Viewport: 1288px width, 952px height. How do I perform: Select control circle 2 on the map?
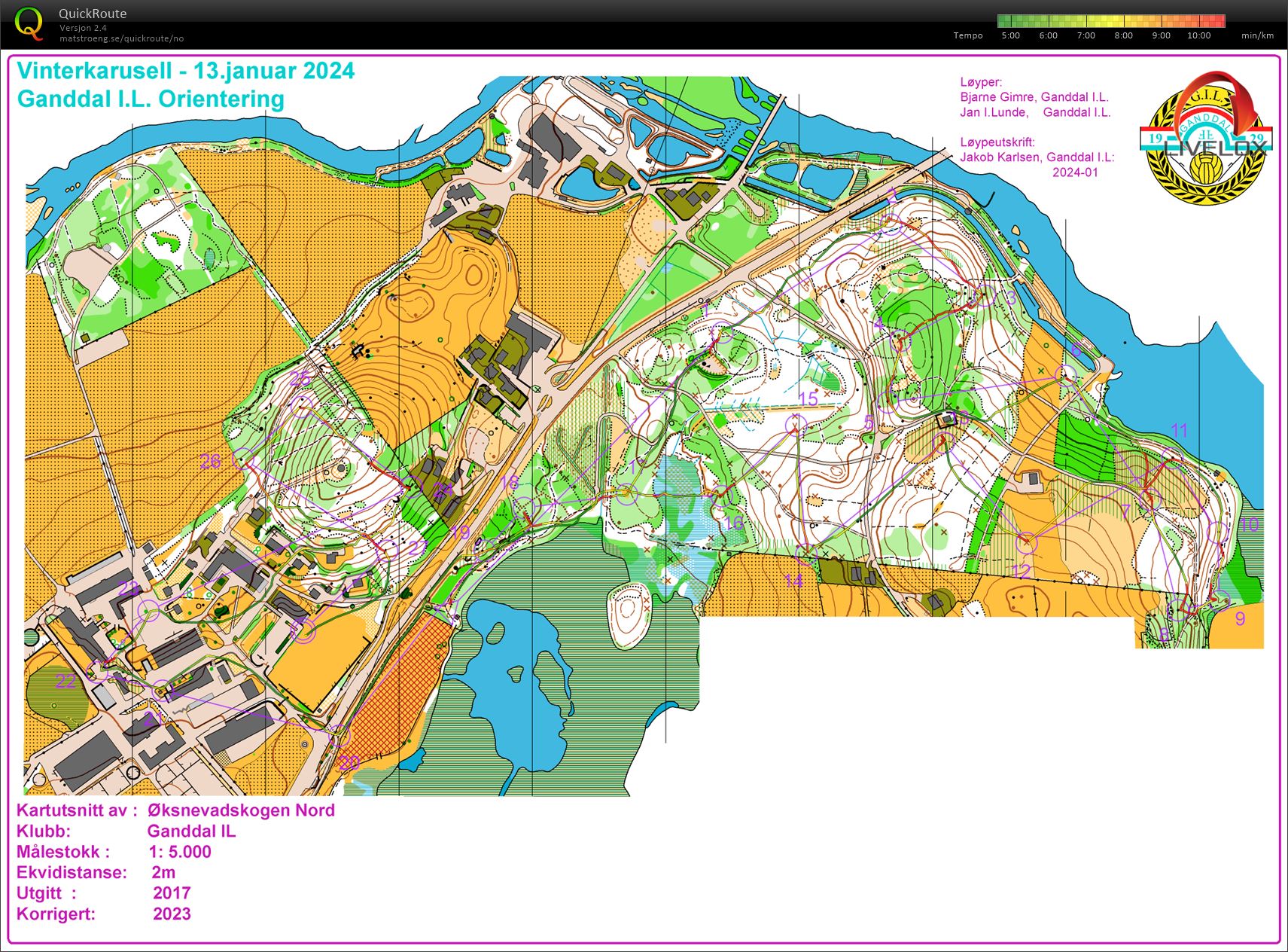click(x=891, y=222)
